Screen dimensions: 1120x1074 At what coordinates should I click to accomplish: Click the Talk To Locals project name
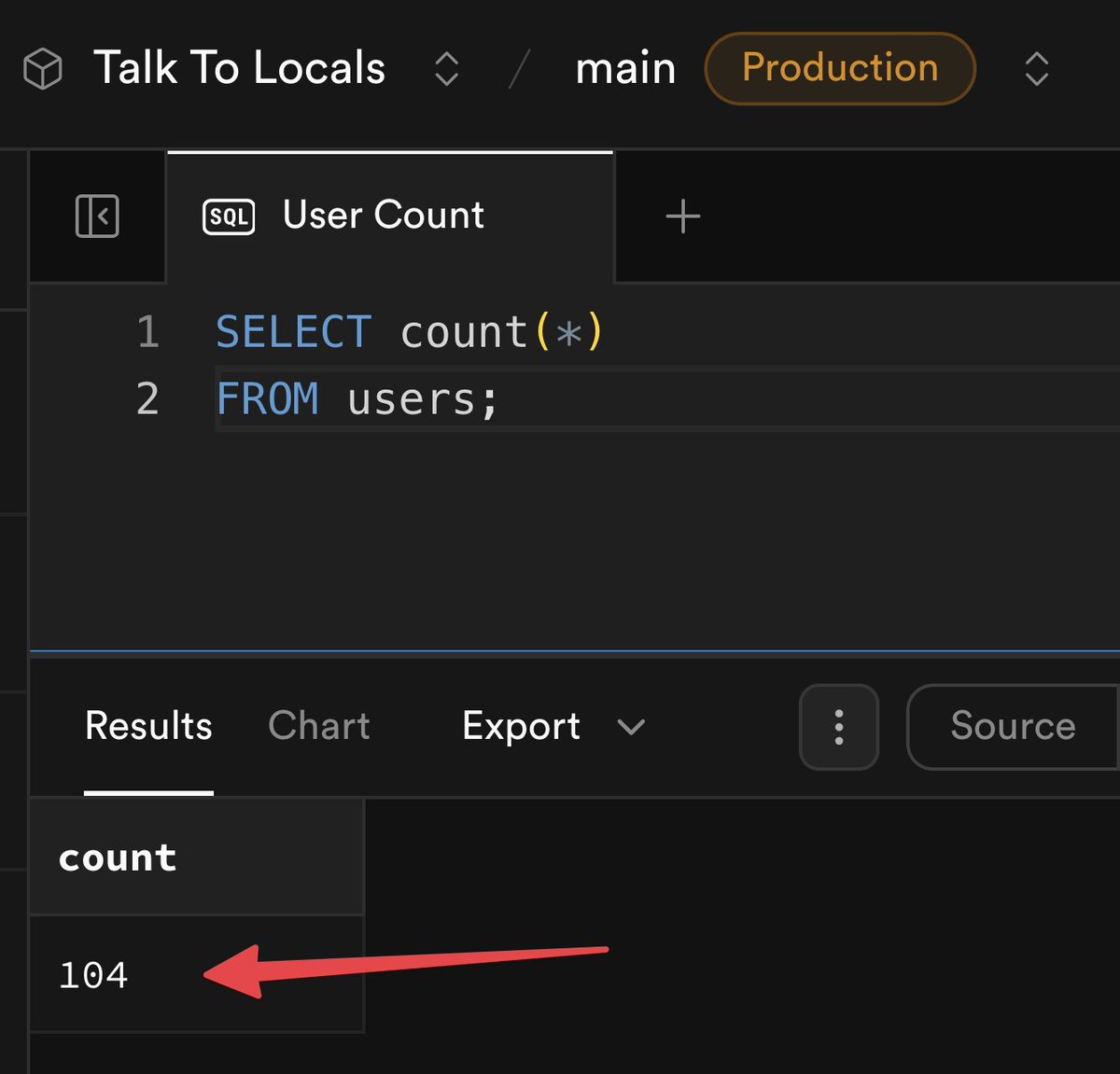point(240,67)
